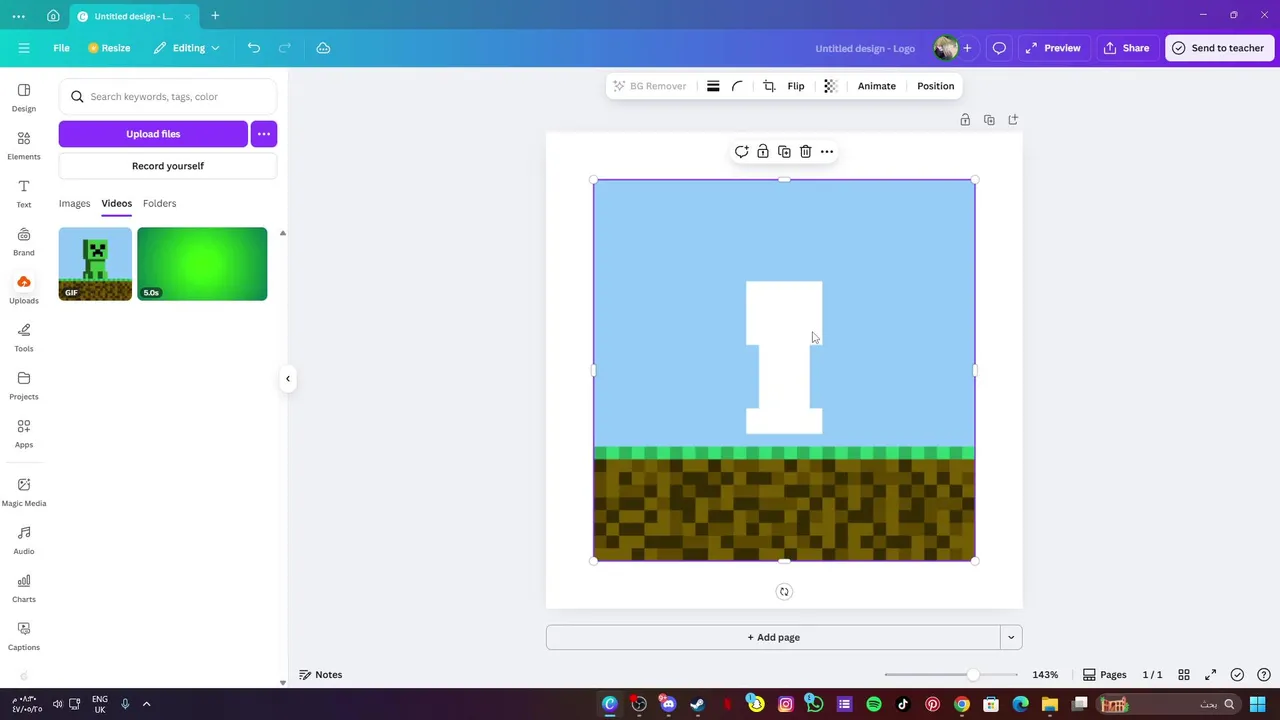
Task: Open the comments speech bubble icon
Action: click(x=999, y=48)
